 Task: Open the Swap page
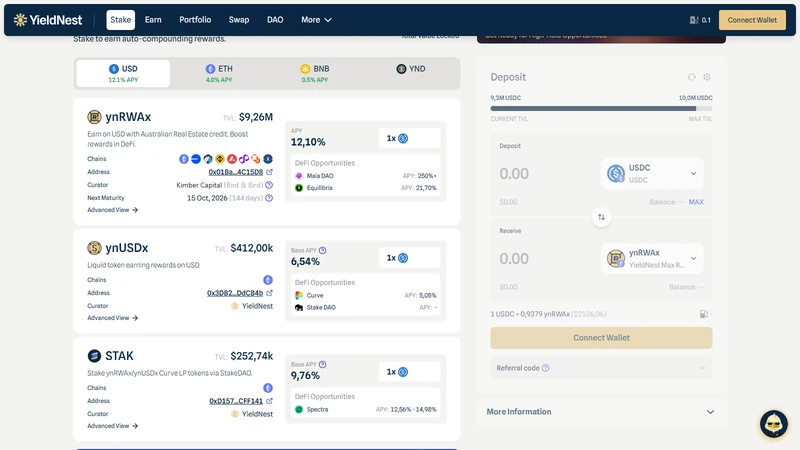tap(239, 20)
